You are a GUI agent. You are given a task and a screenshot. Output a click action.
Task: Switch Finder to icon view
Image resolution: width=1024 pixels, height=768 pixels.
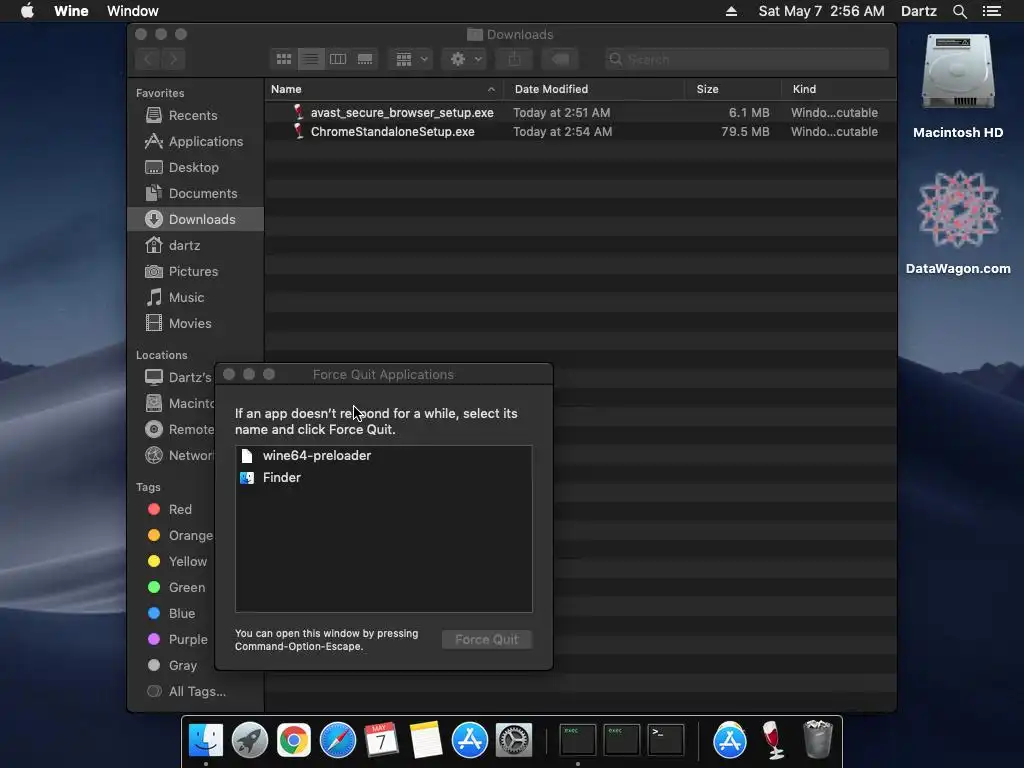click(x=284, y=59)
